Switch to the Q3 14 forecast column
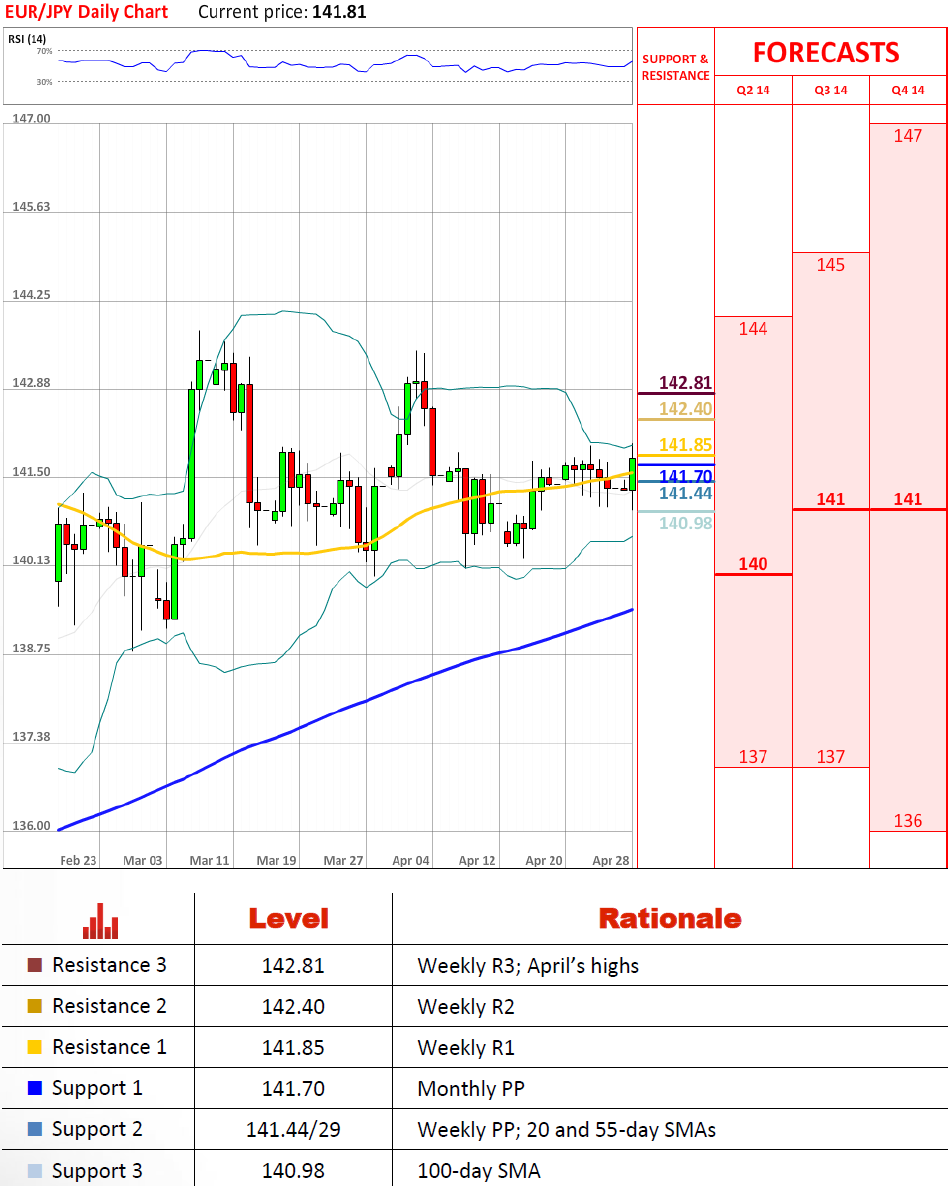The height and width of the screenshot is (1194, 949). (830, 90)
